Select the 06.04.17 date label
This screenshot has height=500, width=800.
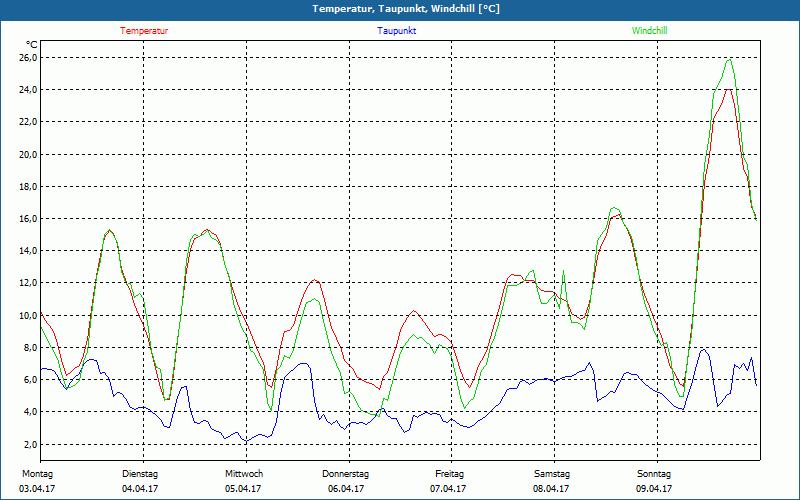point(346,489)
